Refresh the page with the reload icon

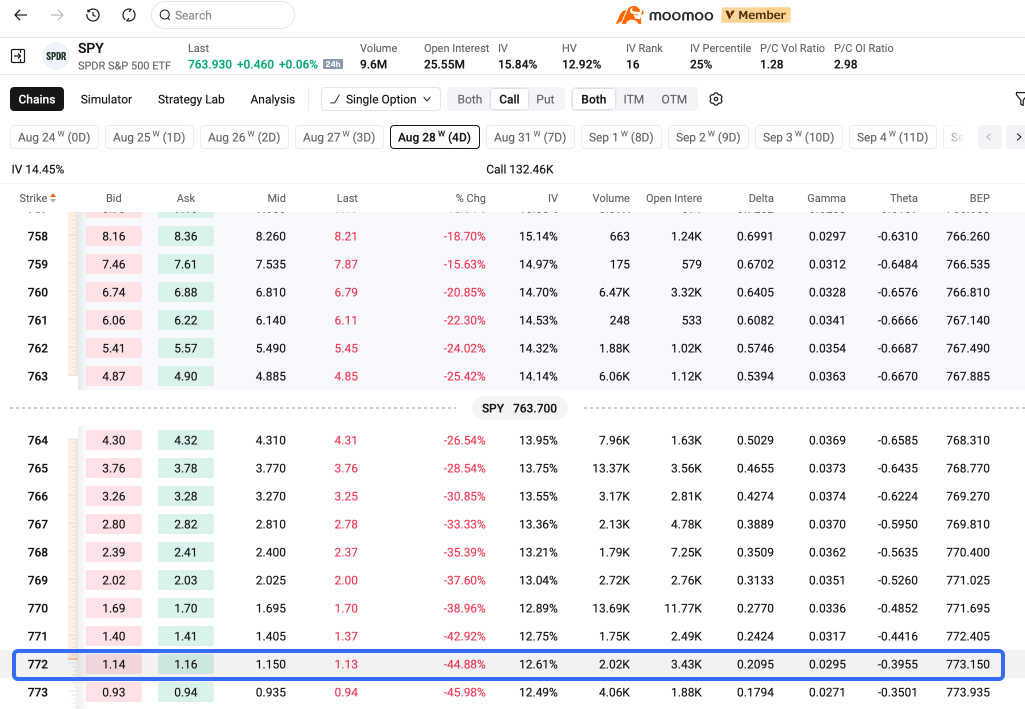(x=129, y=15)
